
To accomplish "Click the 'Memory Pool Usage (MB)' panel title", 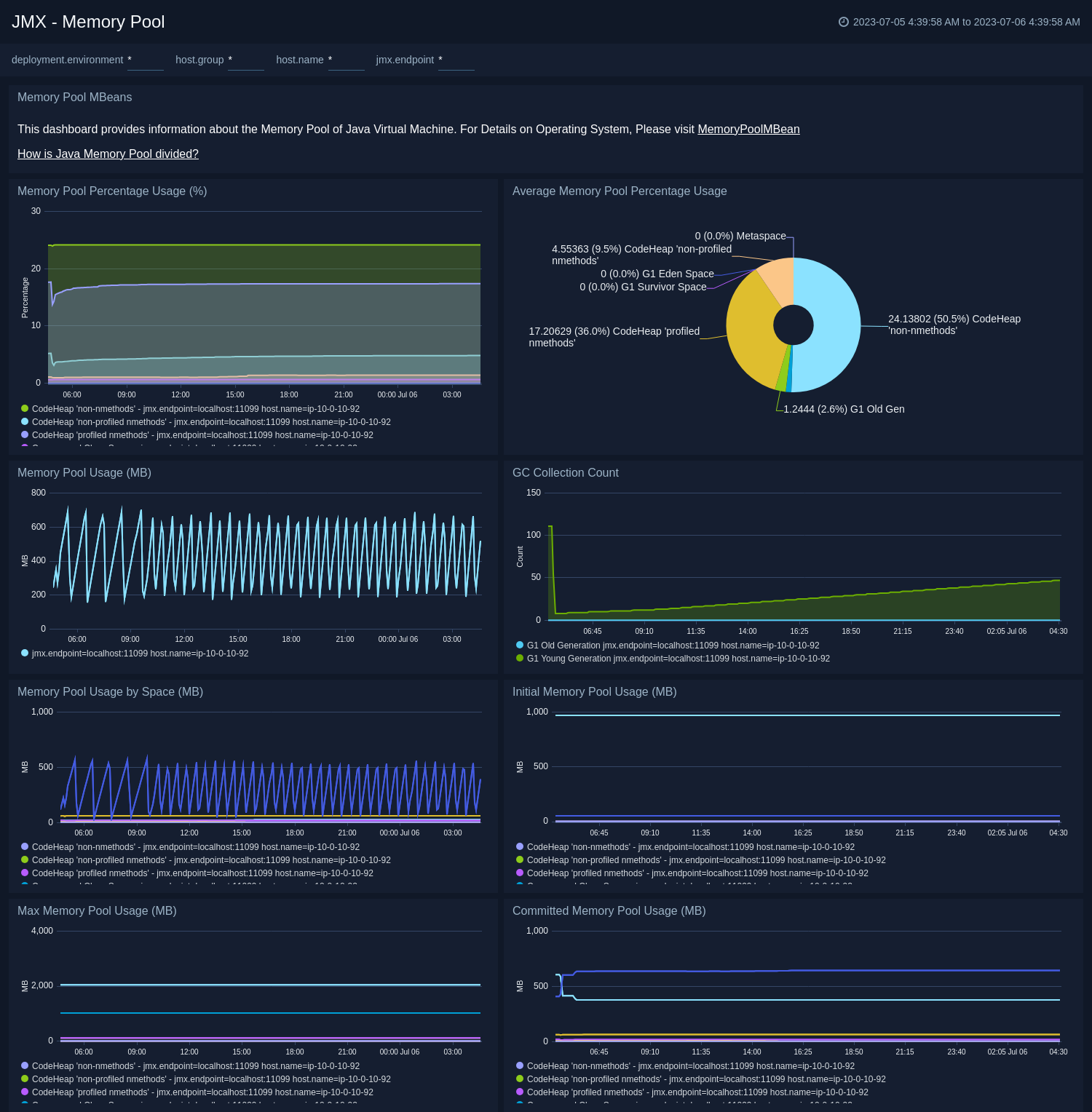I will (84, 472).
